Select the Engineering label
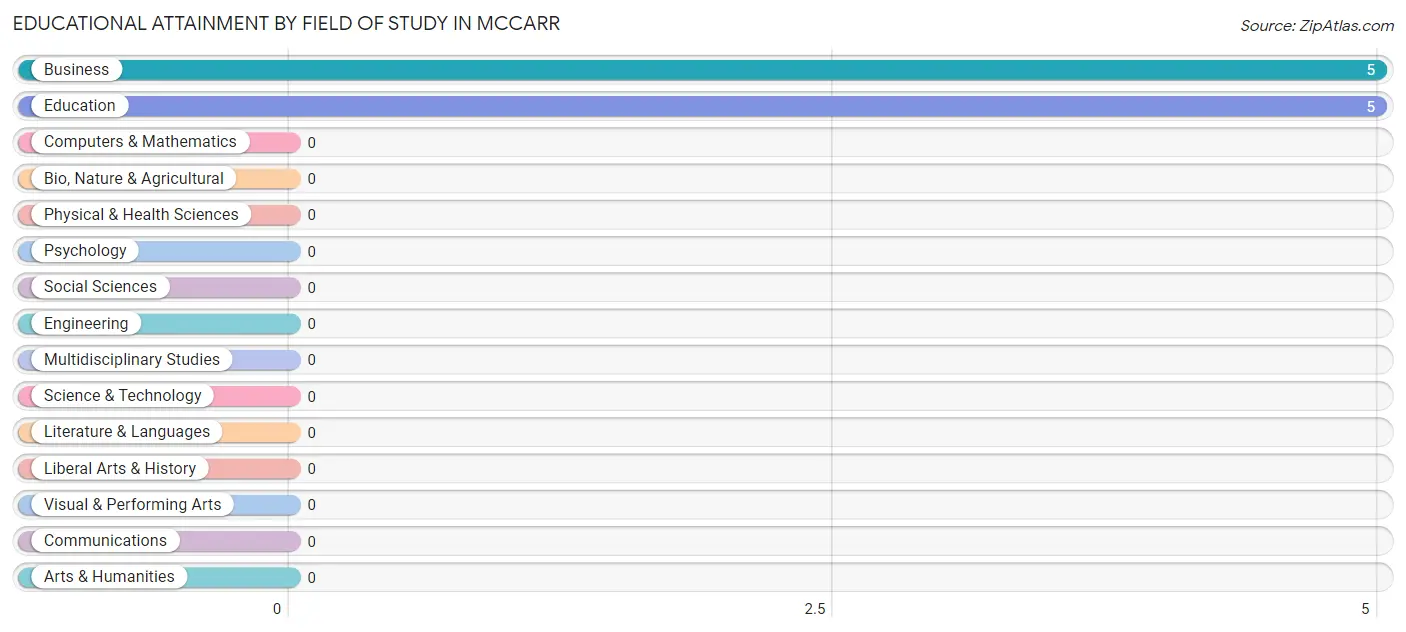This screenshot has width=1406, height=632. click(86, 323)
